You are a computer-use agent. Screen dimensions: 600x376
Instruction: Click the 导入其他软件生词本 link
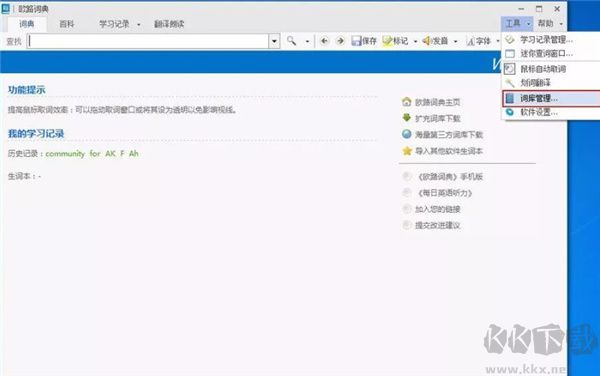point(448,151)
